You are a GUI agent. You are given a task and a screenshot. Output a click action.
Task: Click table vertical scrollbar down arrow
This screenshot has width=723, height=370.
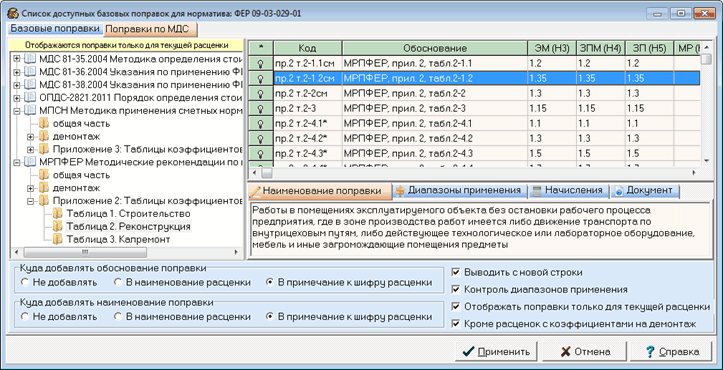click(x=706, y=160)
